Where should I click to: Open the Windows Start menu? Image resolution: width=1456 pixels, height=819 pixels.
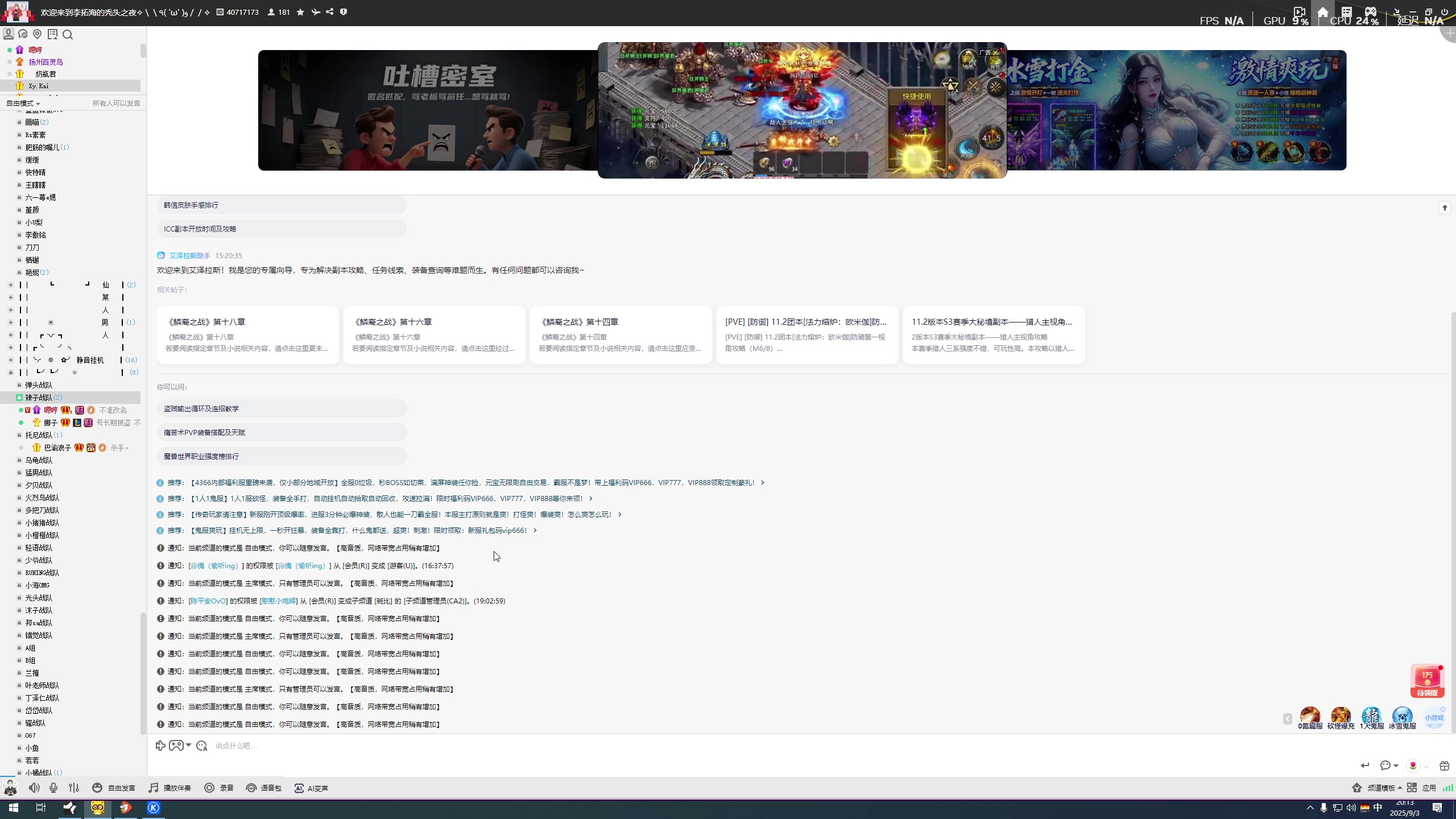(x=13, y=808)
